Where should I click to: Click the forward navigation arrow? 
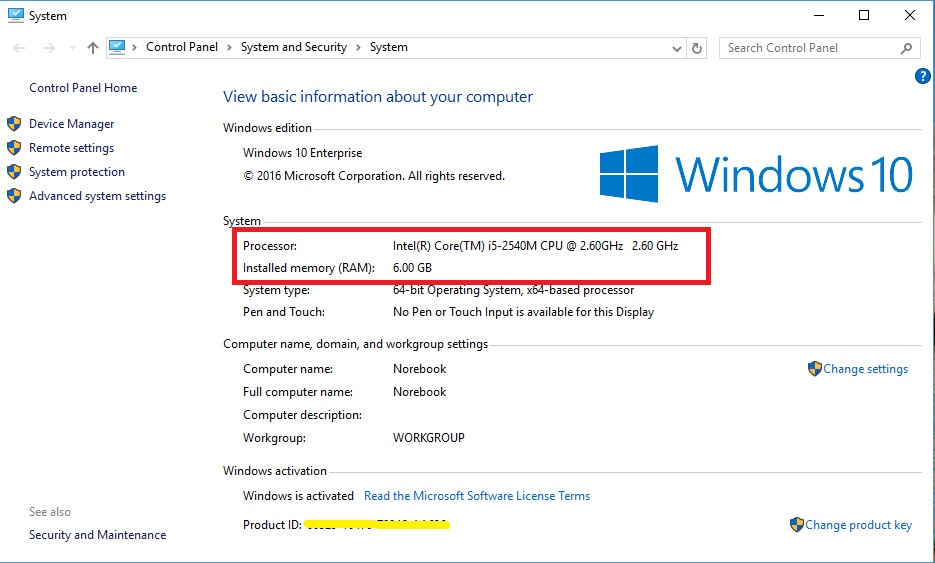(x=48, y=48)
